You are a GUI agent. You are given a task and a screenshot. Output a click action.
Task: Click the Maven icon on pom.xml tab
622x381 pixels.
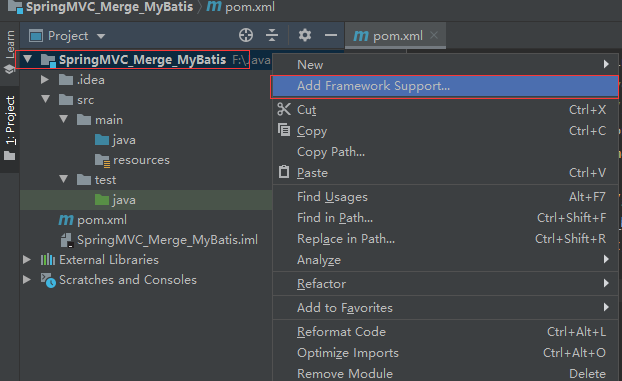(361, 36)
